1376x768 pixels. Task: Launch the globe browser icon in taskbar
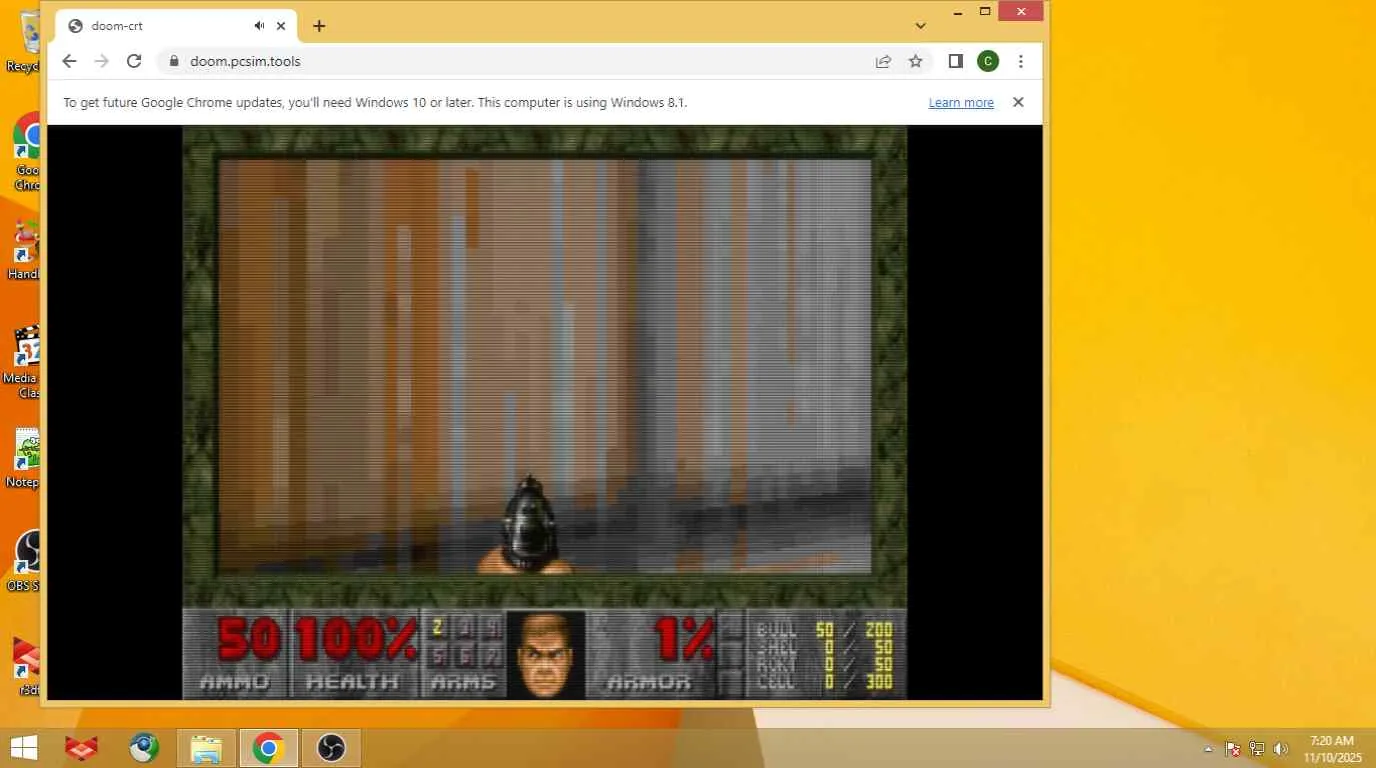144,747
